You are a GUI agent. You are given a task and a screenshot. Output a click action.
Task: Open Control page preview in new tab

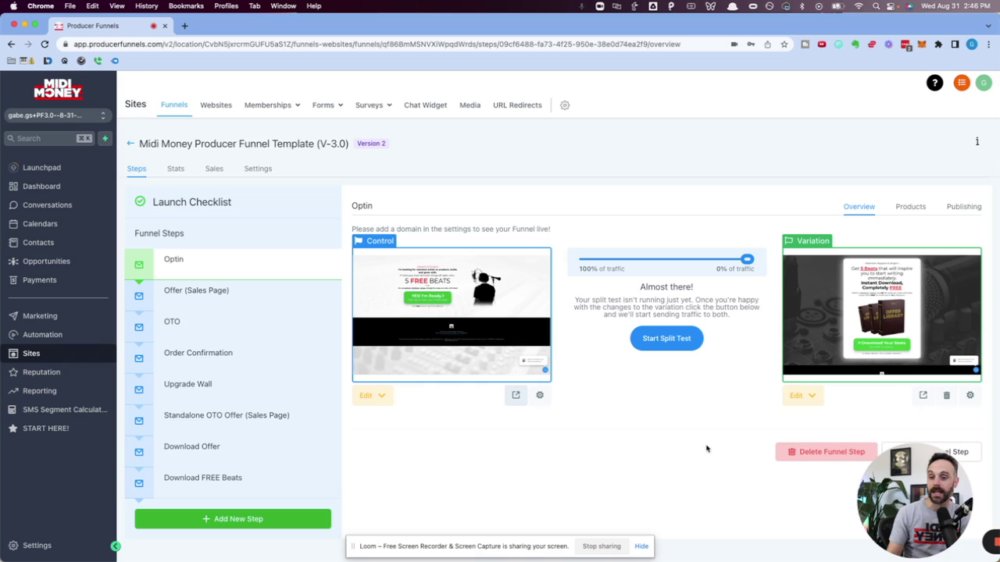(x=516, y=395)
